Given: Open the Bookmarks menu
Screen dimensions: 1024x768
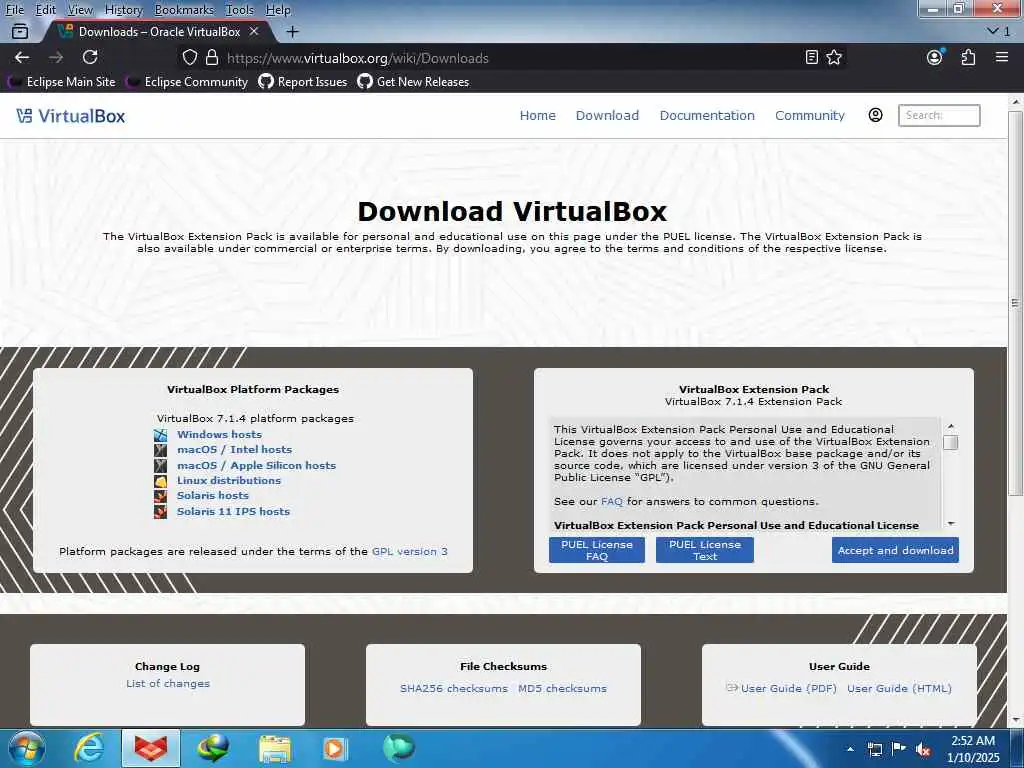Looking at the screenshot, I should click(x=184, y=10).
